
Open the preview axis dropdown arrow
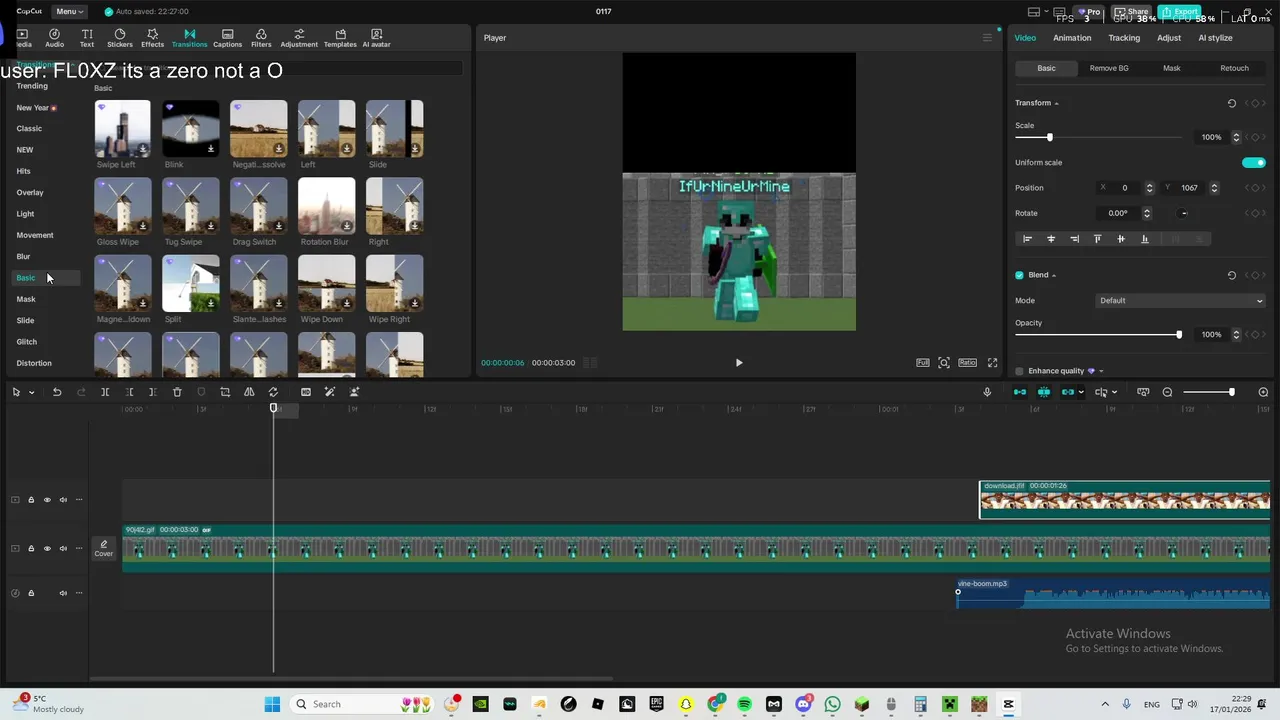(x=1114, y=392)
